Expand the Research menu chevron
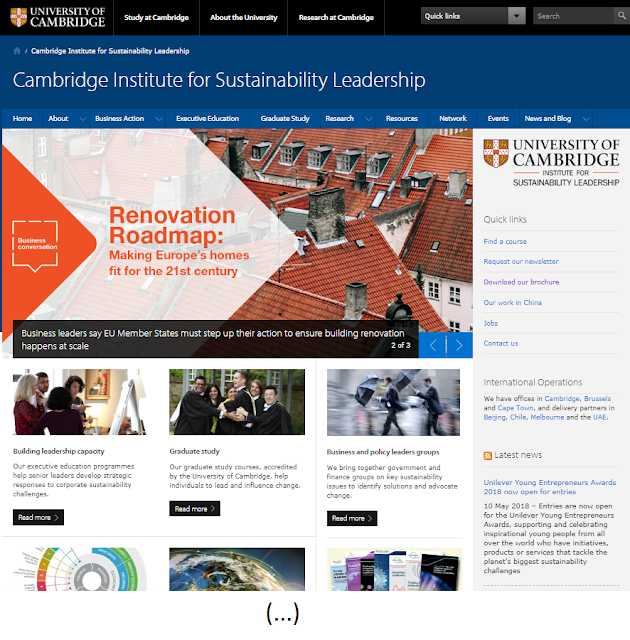 coord(368,119)
